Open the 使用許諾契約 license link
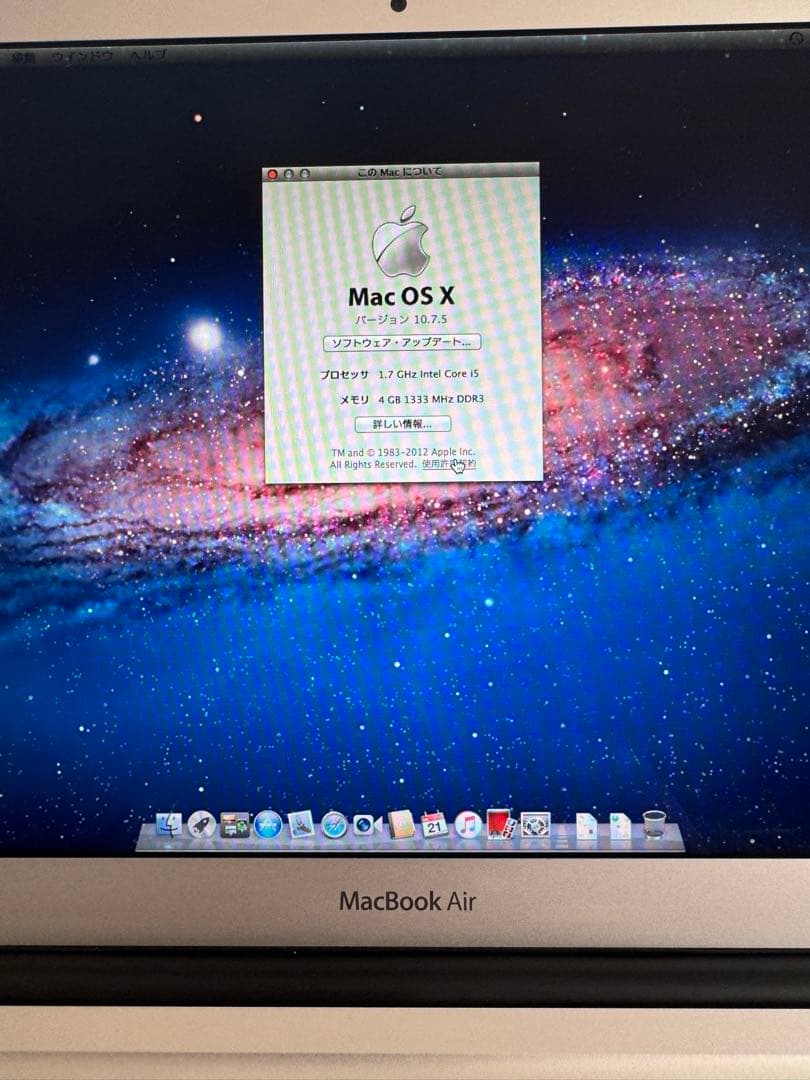Screen dimensions: 810x1080 (448, 464)
